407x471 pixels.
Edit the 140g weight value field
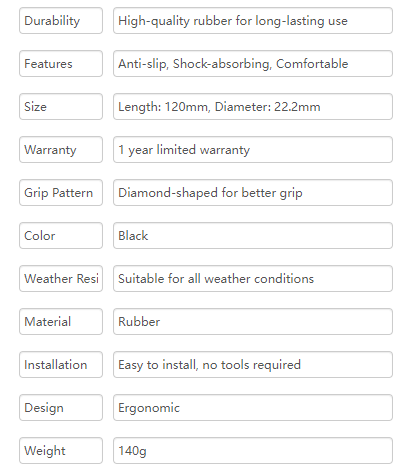[253, 451]
